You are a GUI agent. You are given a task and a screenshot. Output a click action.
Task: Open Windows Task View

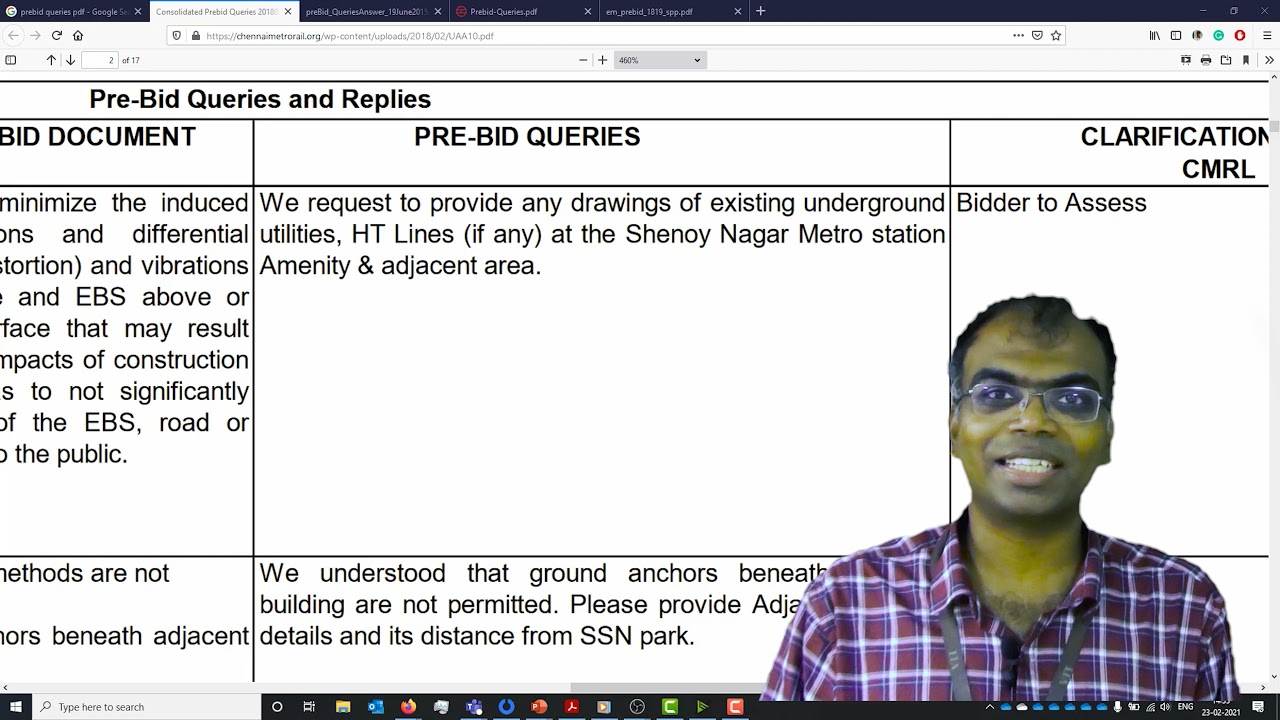coord(309,707)
